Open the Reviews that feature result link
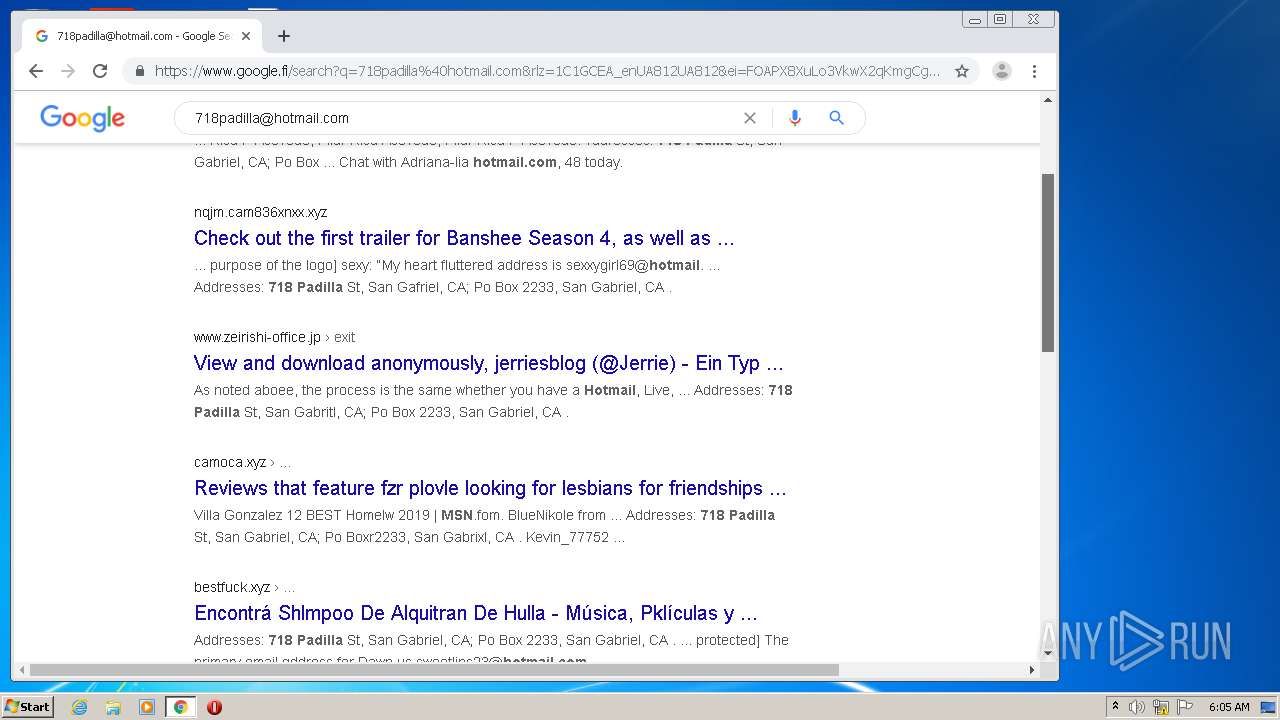Viewport: 1280px width, 720px height. click(490, 488)
